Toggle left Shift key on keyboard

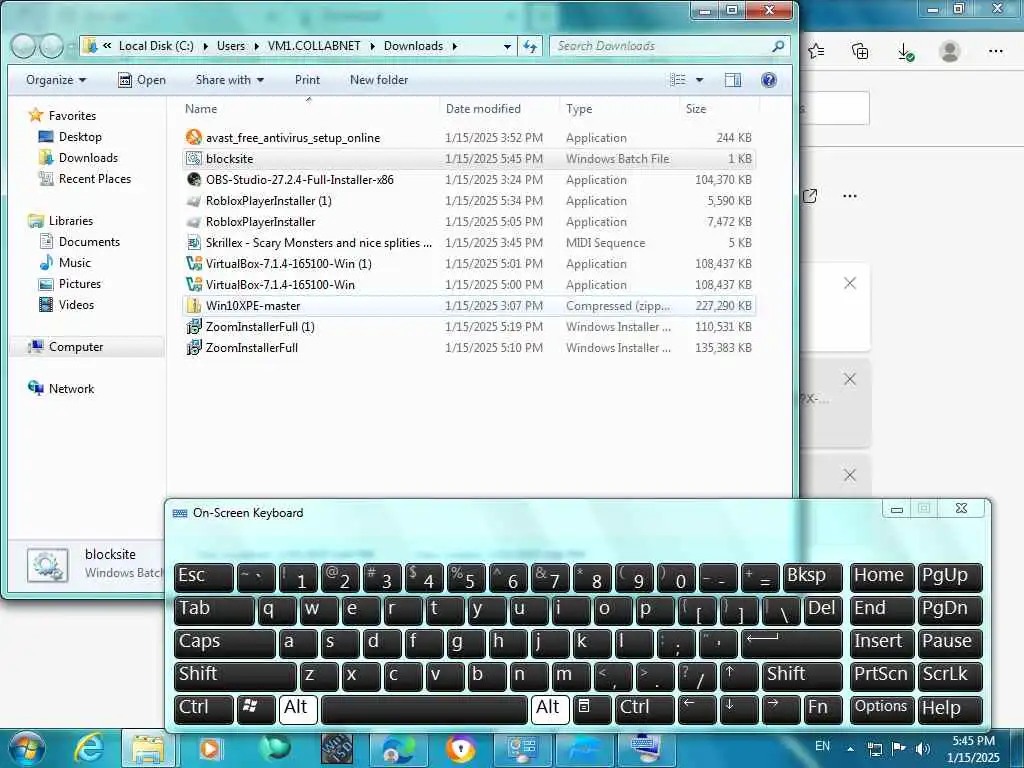click(235, 675)
